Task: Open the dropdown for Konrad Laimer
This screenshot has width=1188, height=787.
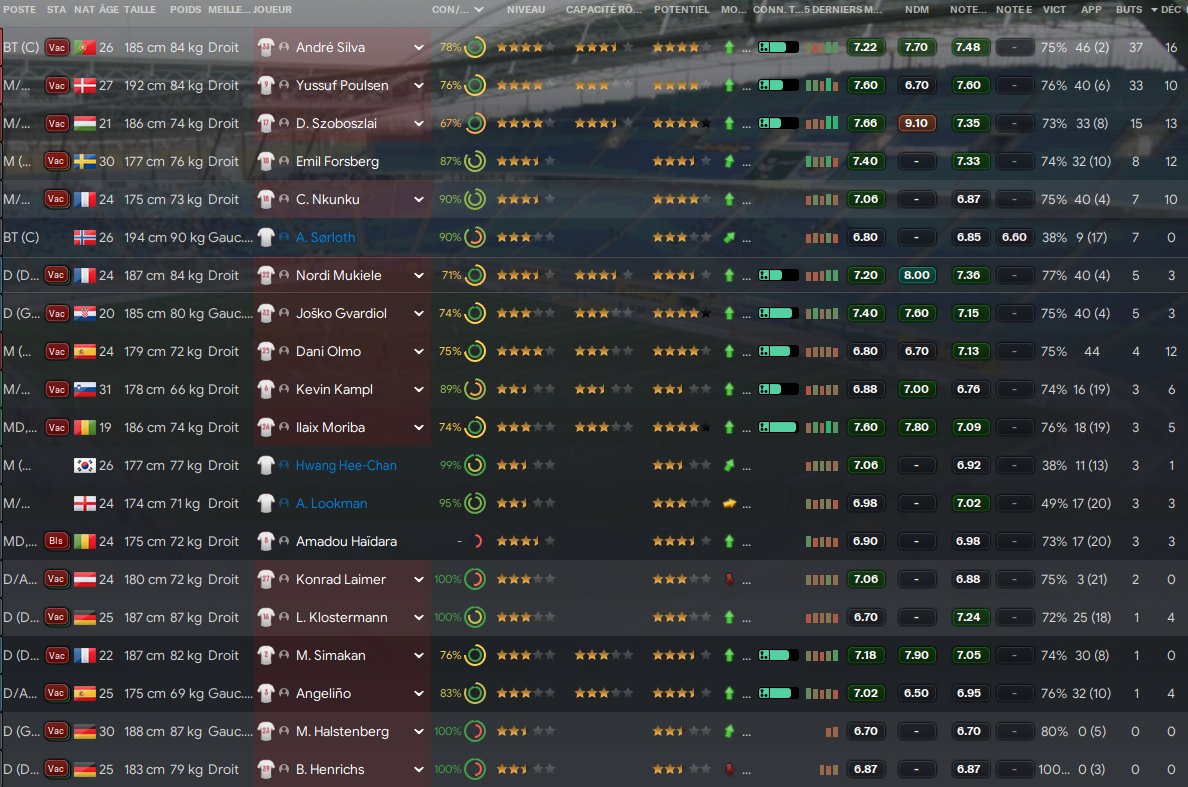Action: coord(418,579)
